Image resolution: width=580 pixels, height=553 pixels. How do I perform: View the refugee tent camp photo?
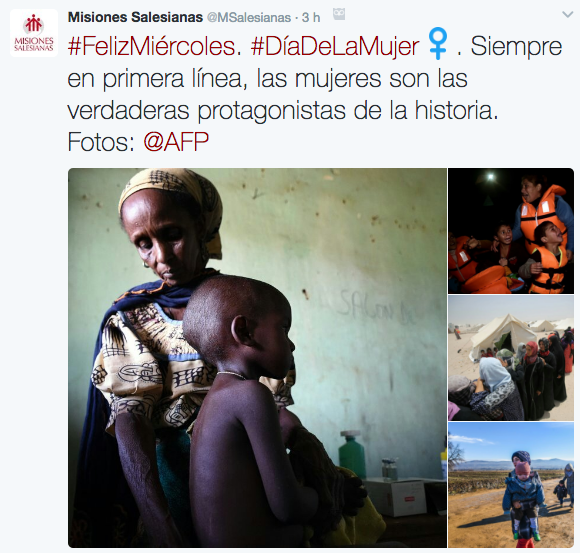[x=511, y=358]
